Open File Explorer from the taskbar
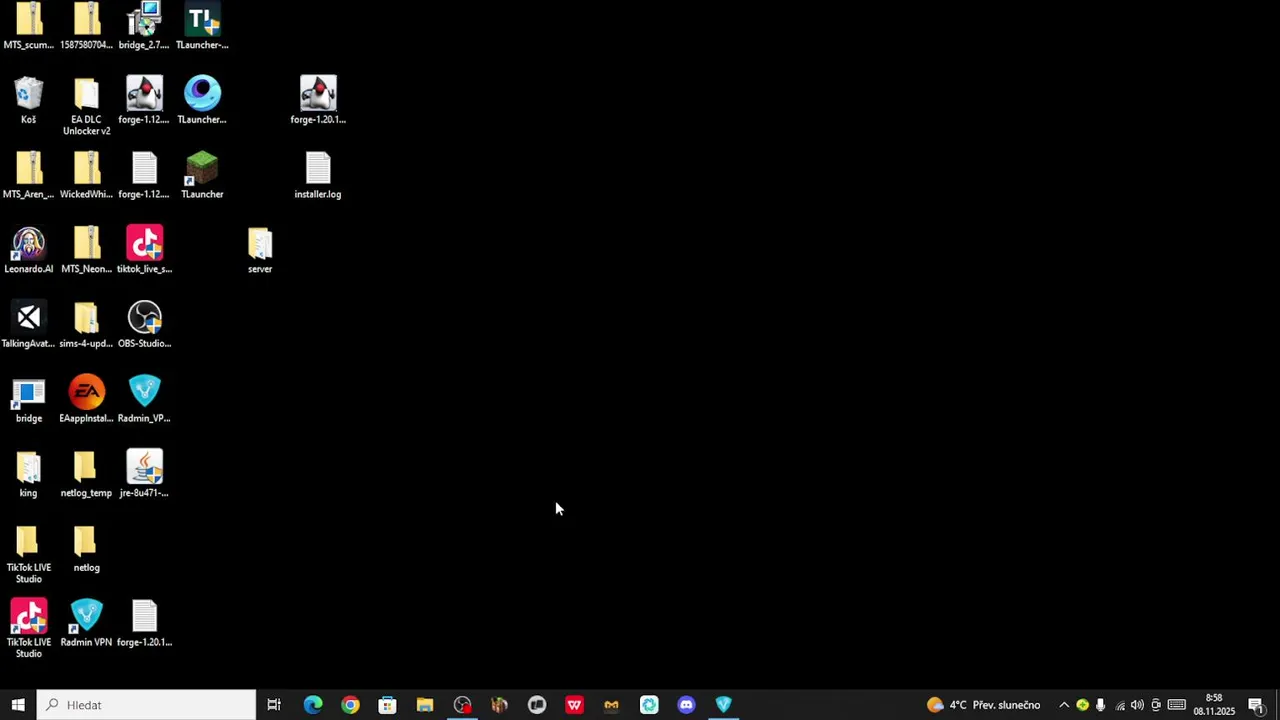Screen dimensions: 1280x720 425,705
